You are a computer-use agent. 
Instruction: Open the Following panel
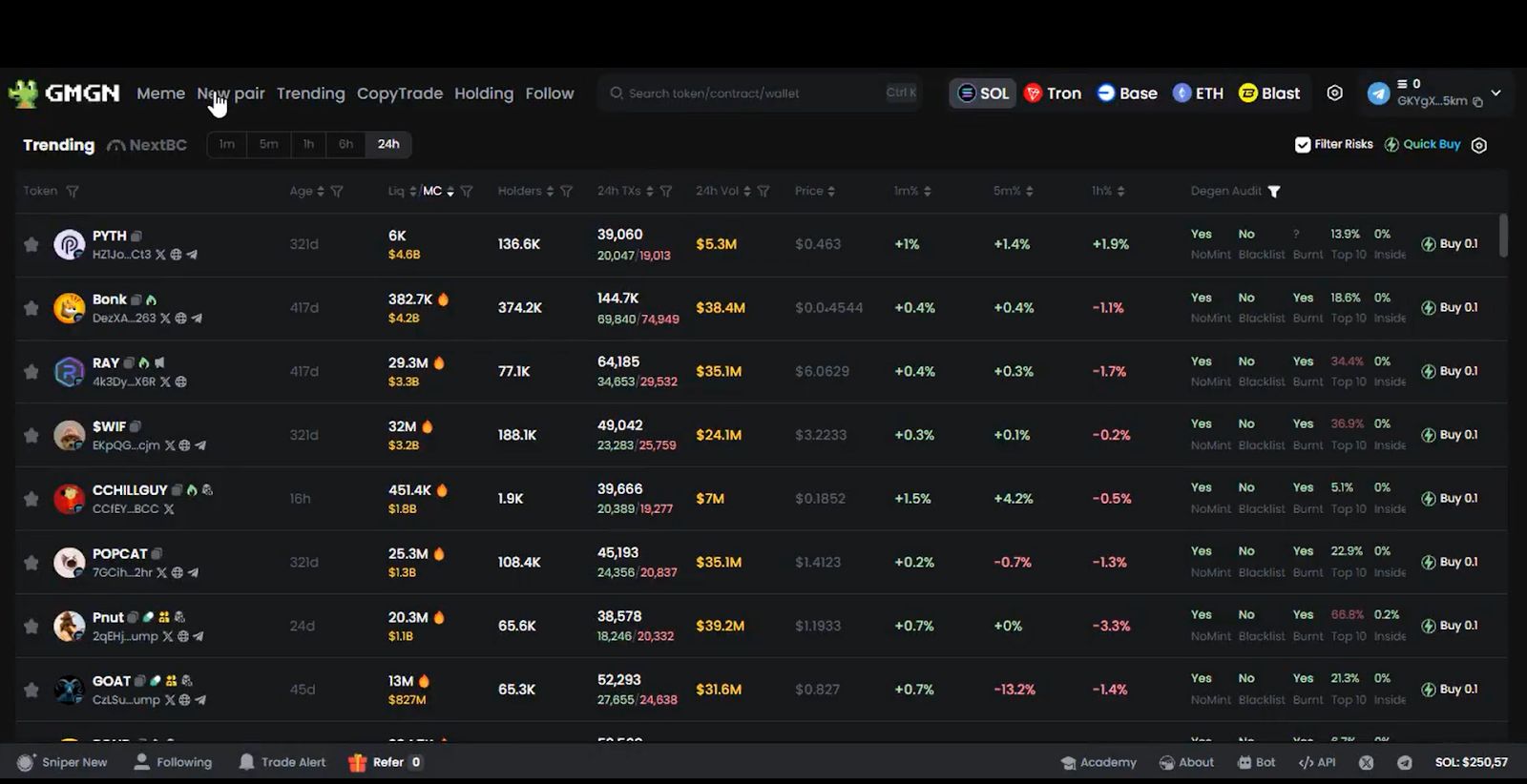[173, 762]
